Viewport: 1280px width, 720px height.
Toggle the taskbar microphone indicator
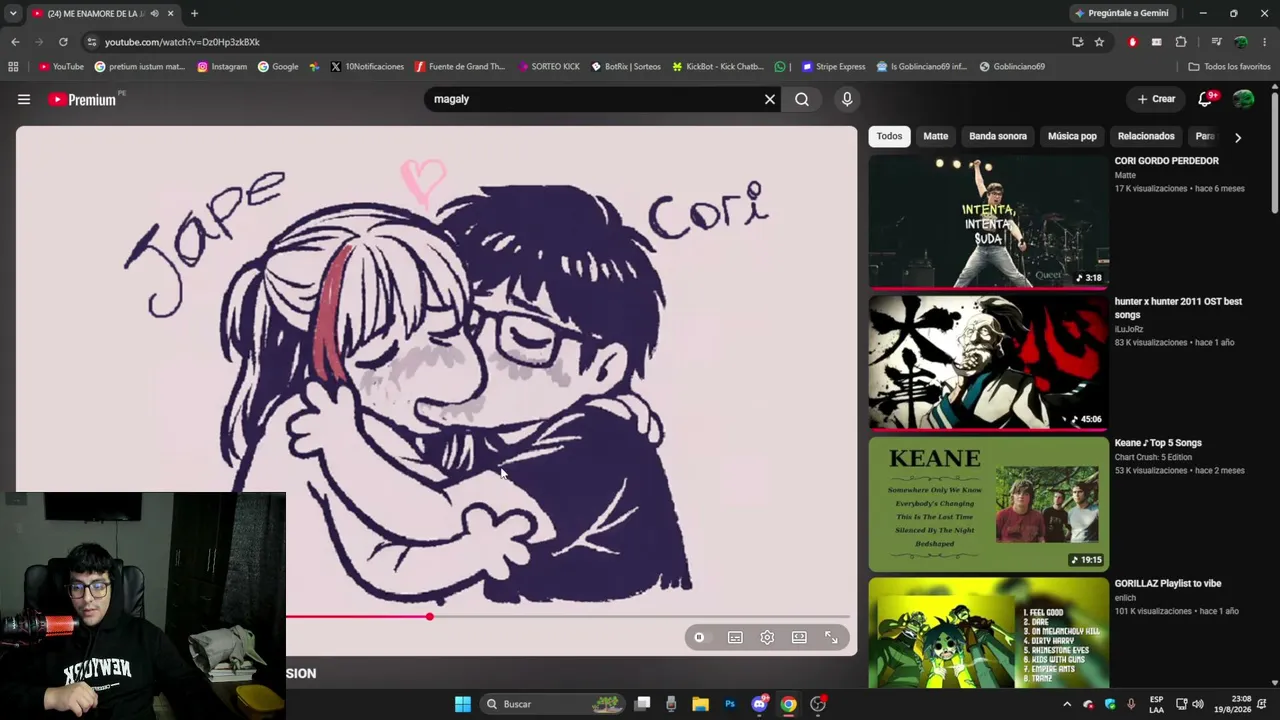point(1131,704)
